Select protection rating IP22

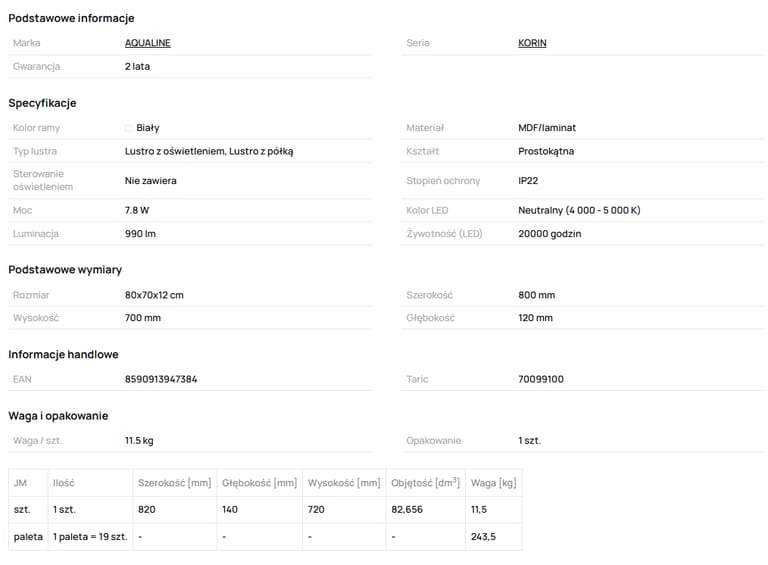tap(528, 181)
